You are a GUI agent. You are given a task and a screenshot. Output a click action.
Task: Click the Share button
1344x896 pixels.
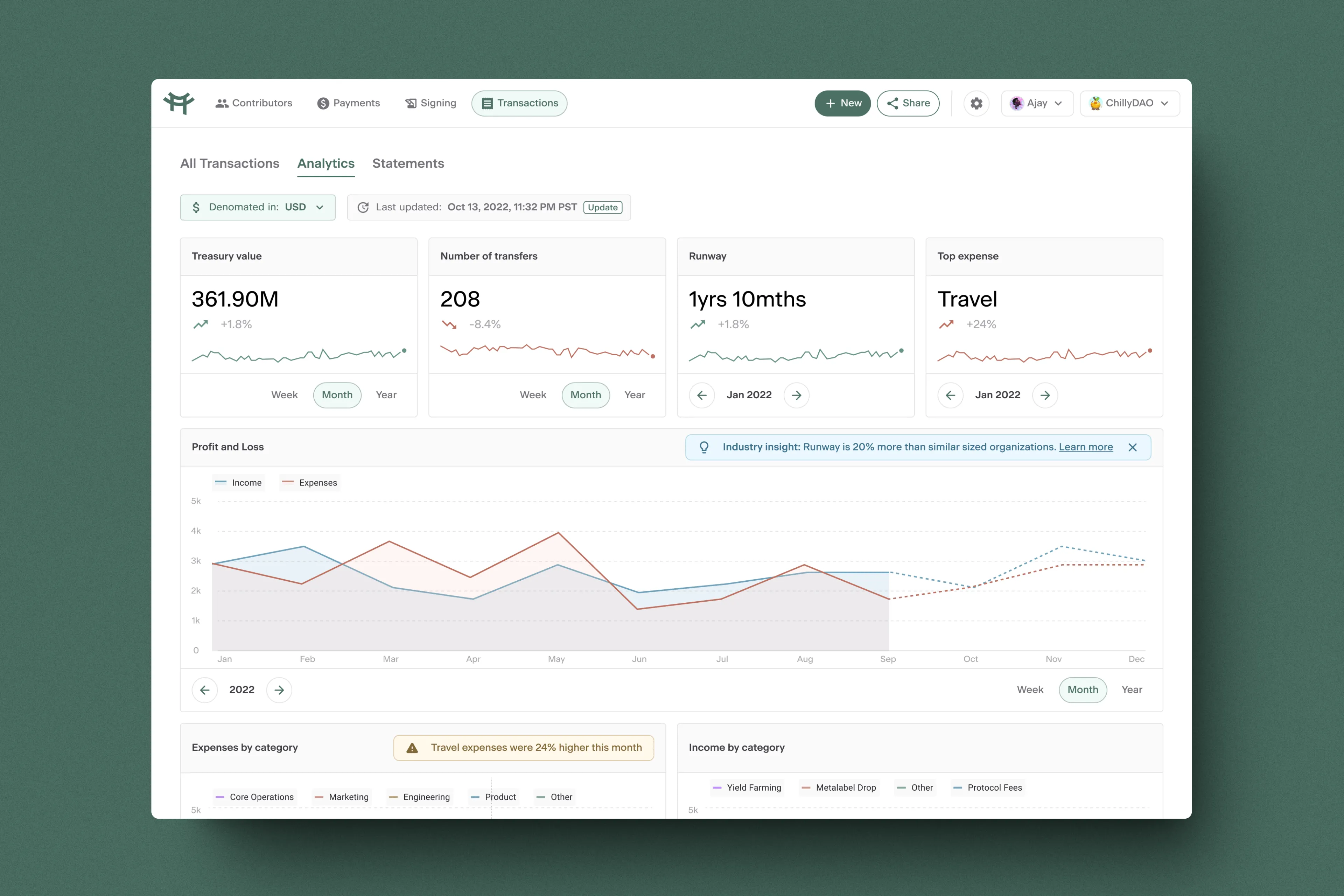pyautogui.click(x=908, y=104)
